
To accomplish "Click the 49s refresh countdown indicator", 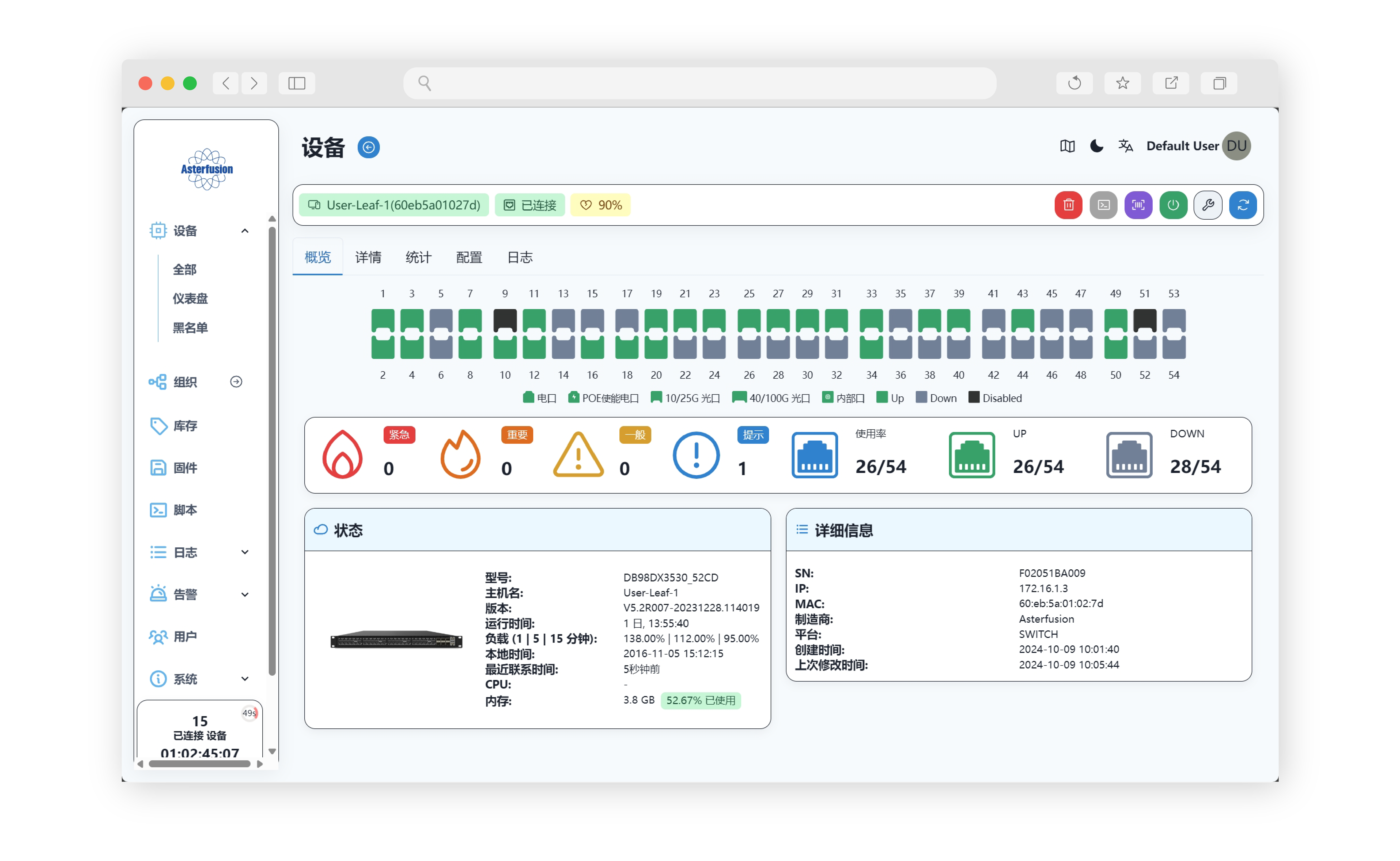I will click(249, 713).
